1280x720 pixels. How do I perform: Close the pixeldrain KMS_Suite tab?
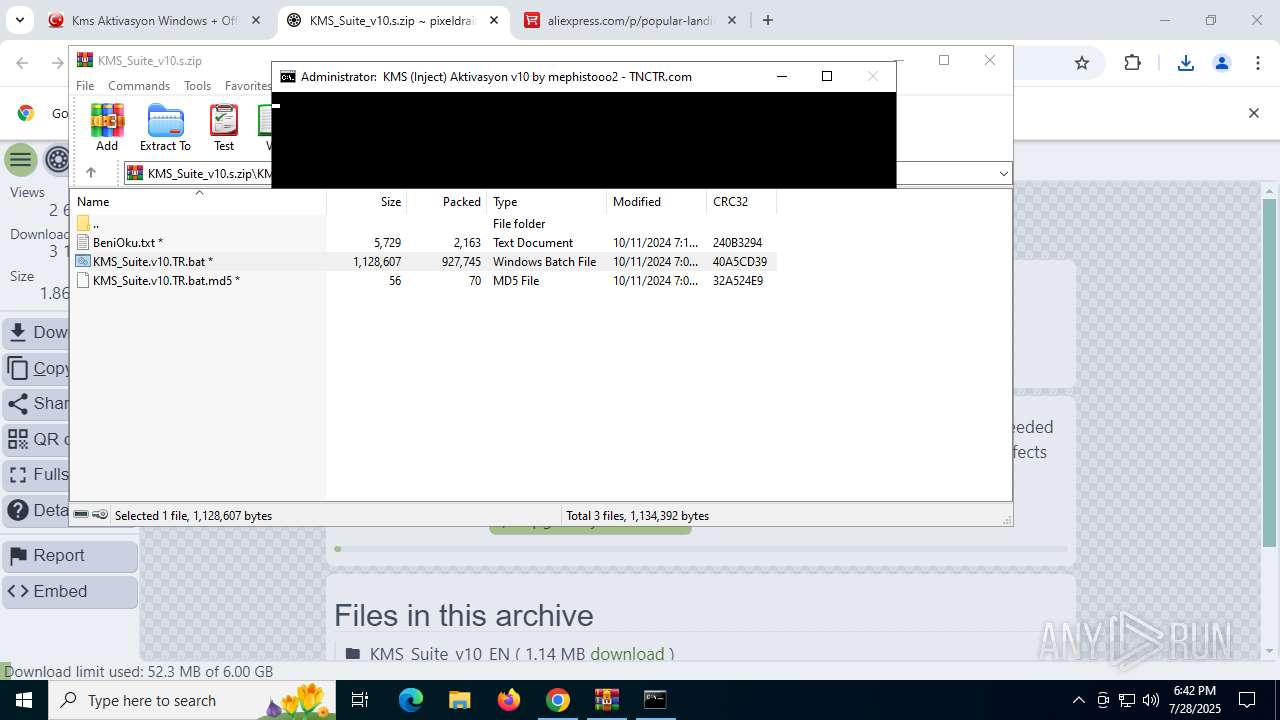(494, 20)
